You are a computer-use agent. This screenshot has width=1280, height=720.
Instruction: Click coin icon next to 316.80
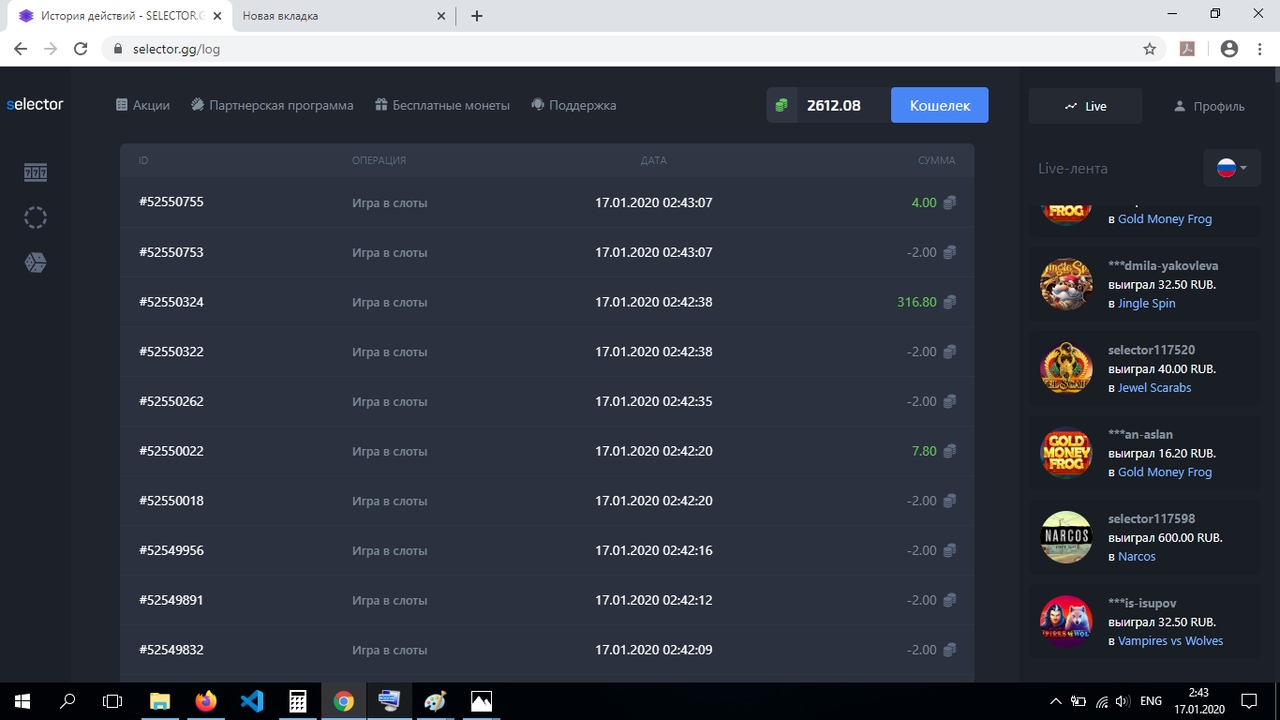pyautogui.click(x=950, y=302)
